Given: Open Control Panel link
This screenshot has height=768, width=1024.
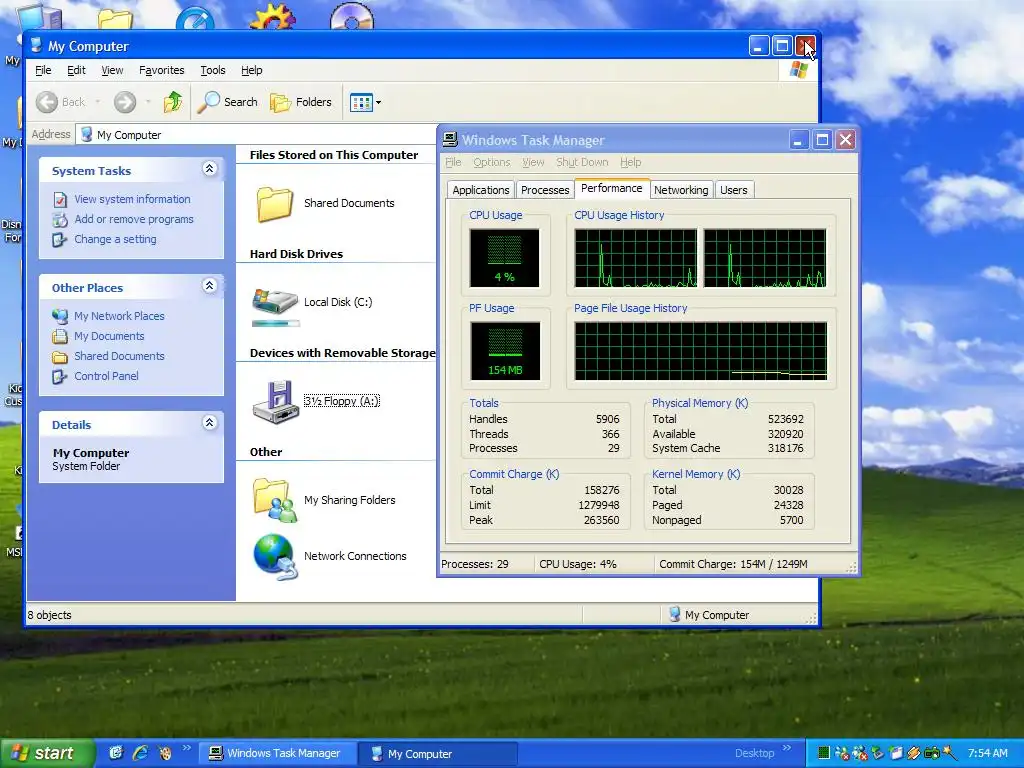Looking at the screenshot, I should (x=106, y=376).
